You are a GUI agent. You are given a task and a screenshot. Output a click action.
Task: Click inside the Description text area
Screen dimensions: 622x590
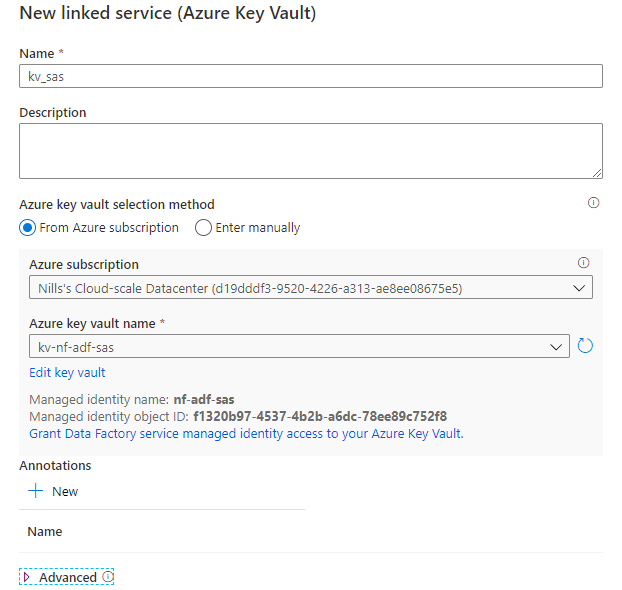click(311, 151)
